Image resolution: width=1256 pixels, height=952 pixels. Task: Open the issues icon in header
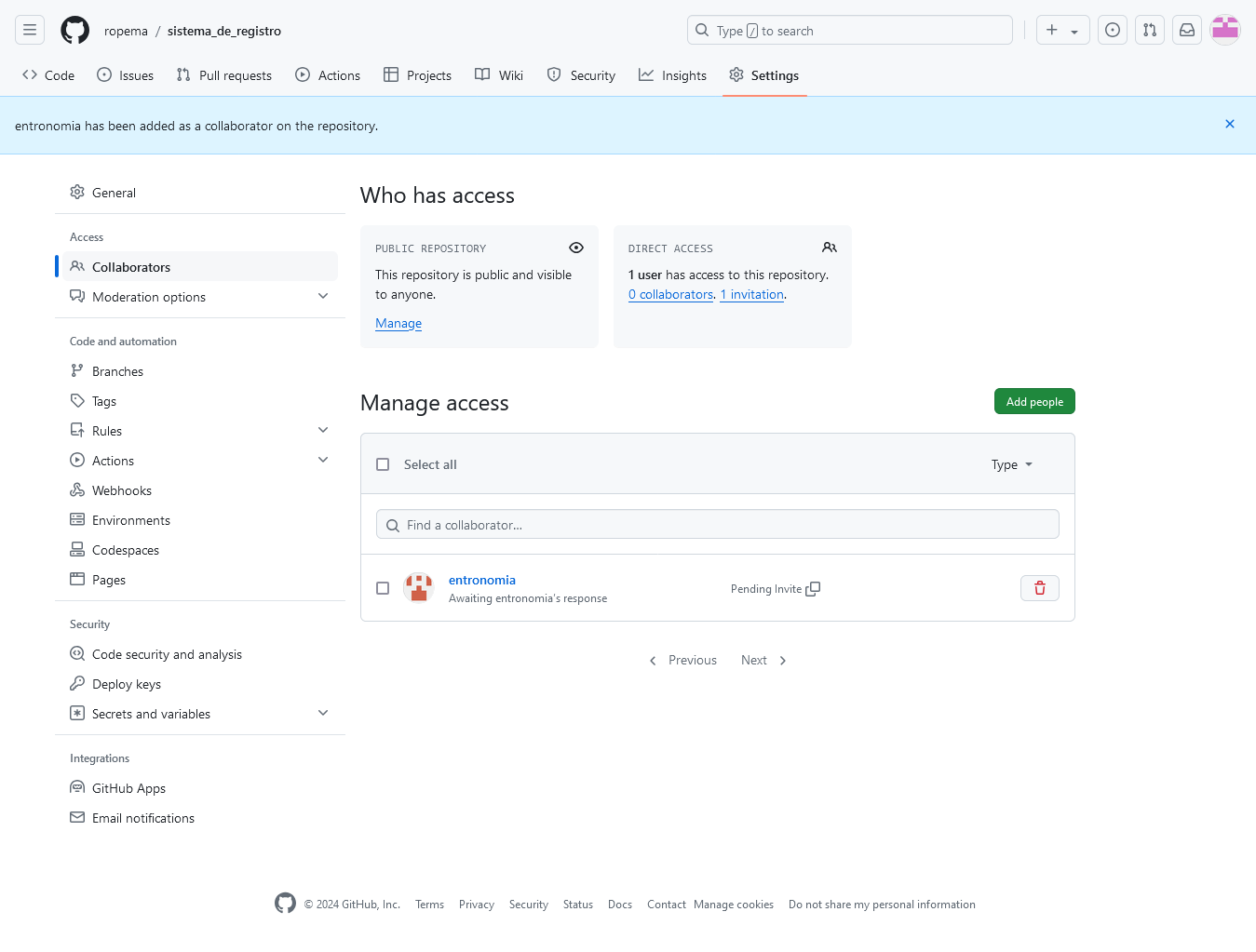coord(1113,30)
